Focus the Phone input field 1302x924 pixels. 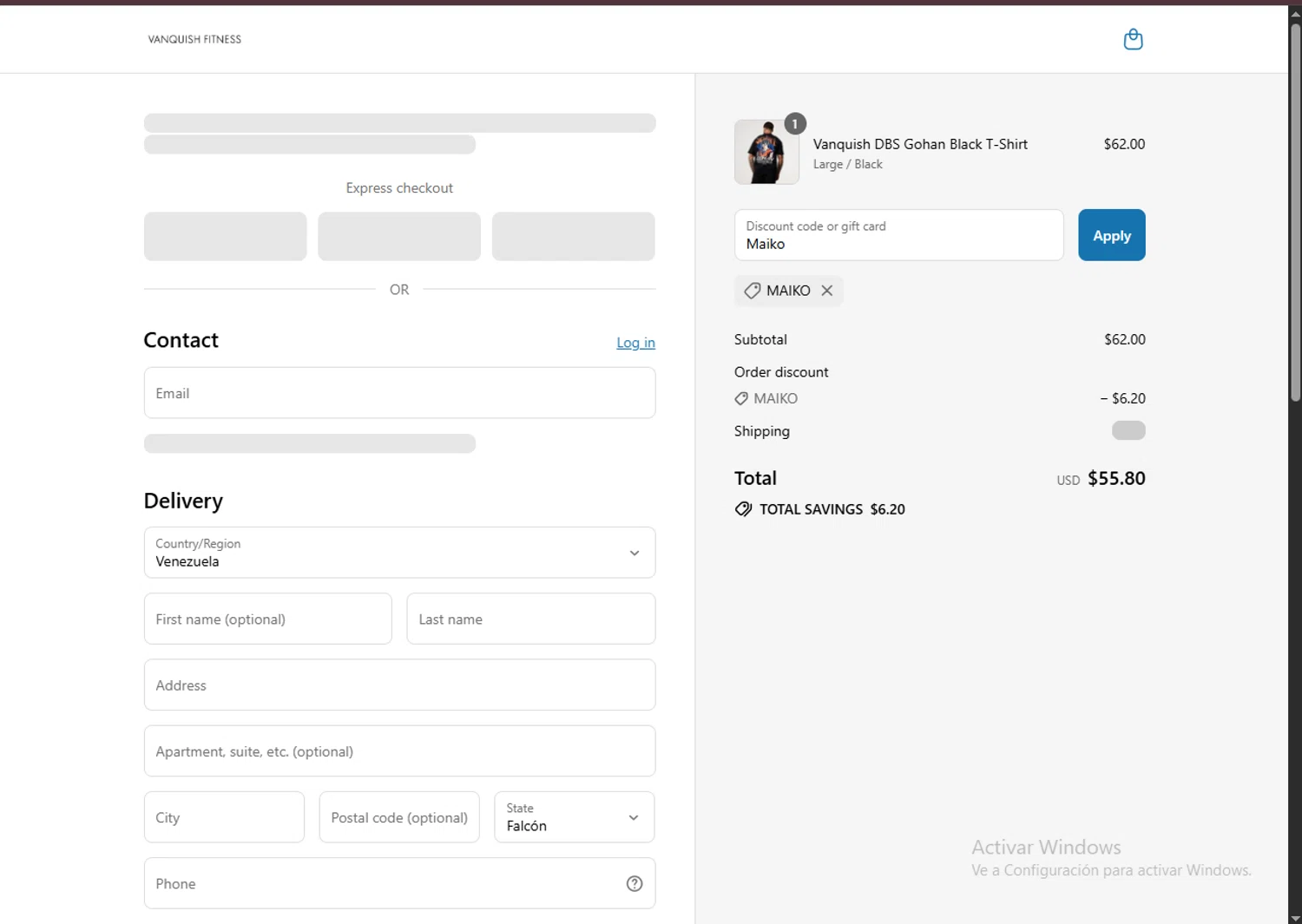[x=399, y=883]
